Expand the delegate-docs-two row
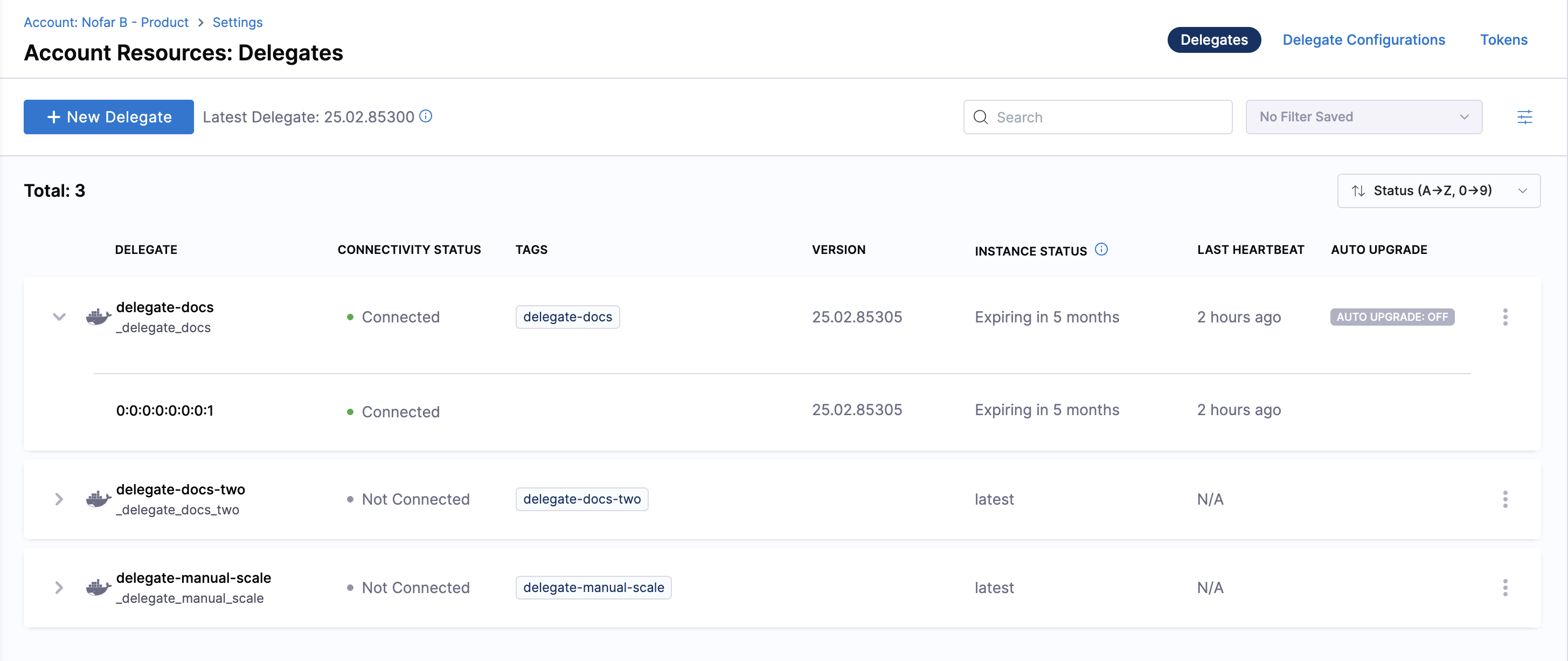This screenshot has width=1568, height=661. (59, 499)
